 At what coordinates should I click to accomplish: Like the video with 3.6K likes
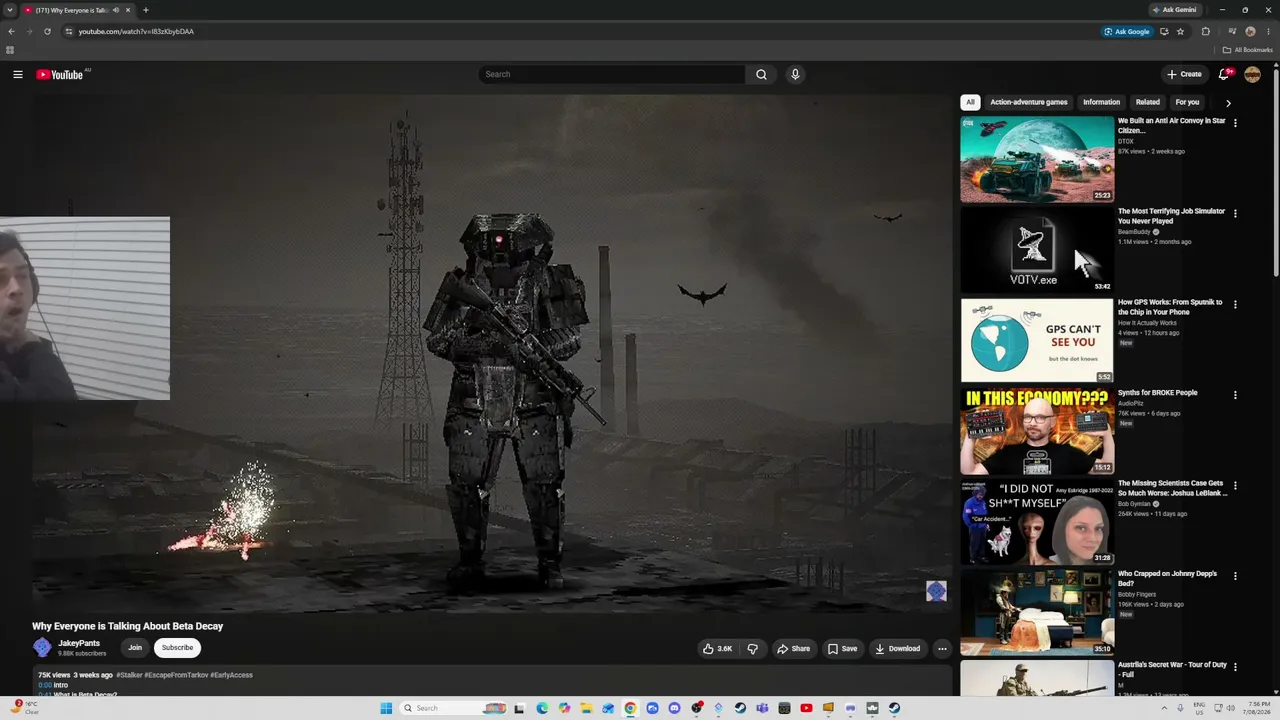click(717, 648)
